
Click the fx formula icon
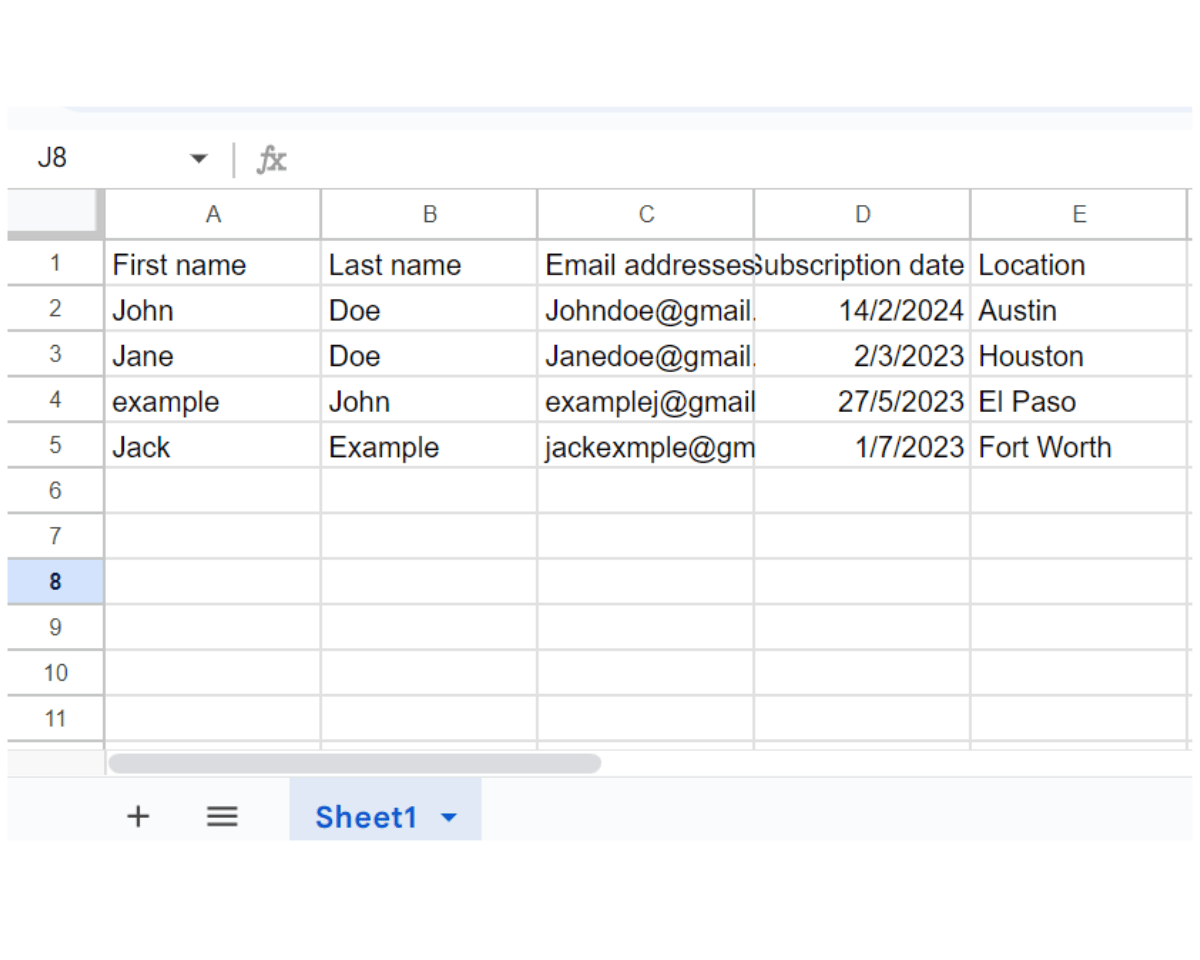click(271, 159)
